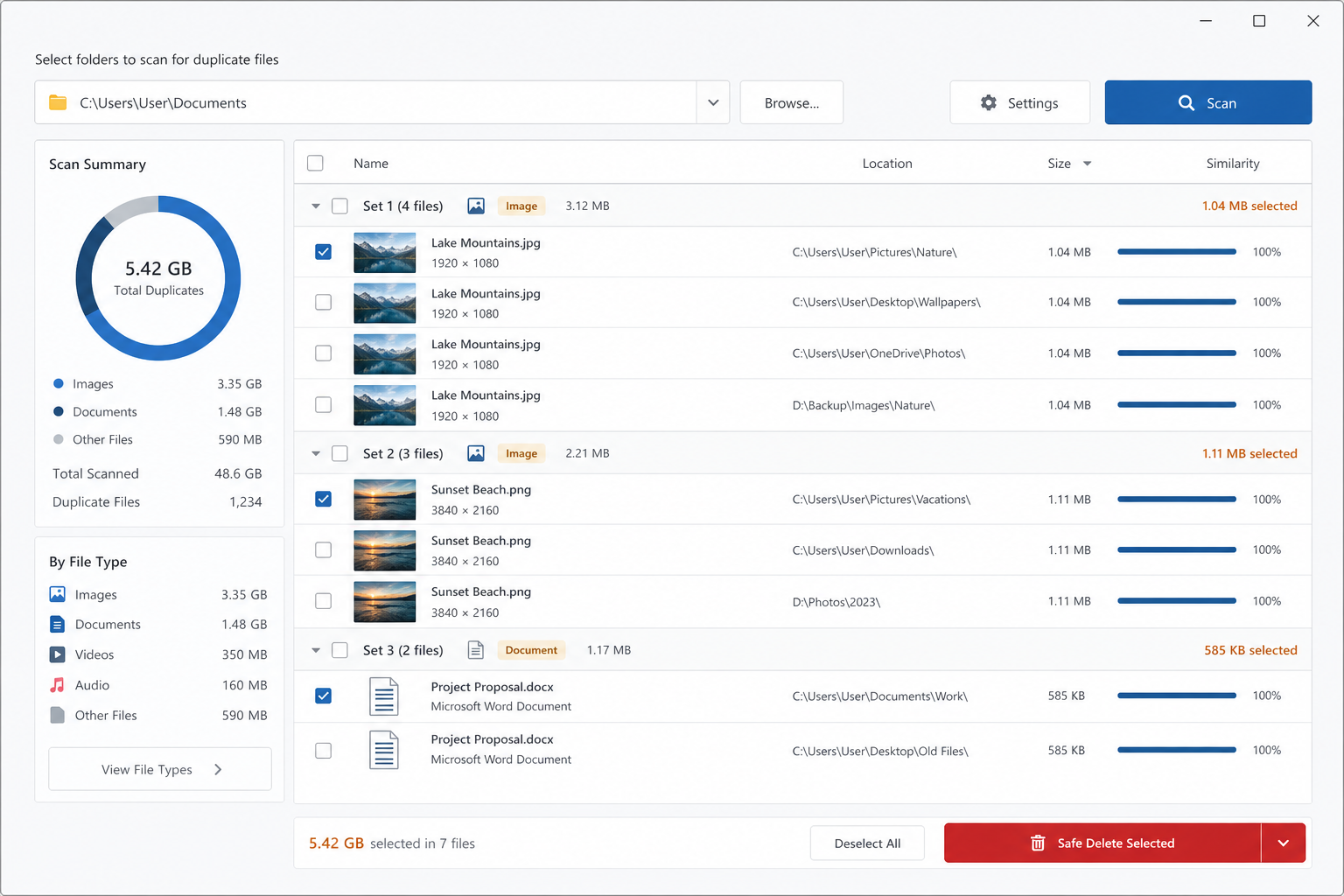Click the Word document icon for the Documents\Work proposal
The width and height of the screenshot is (1344, 896).
[384, 696]
